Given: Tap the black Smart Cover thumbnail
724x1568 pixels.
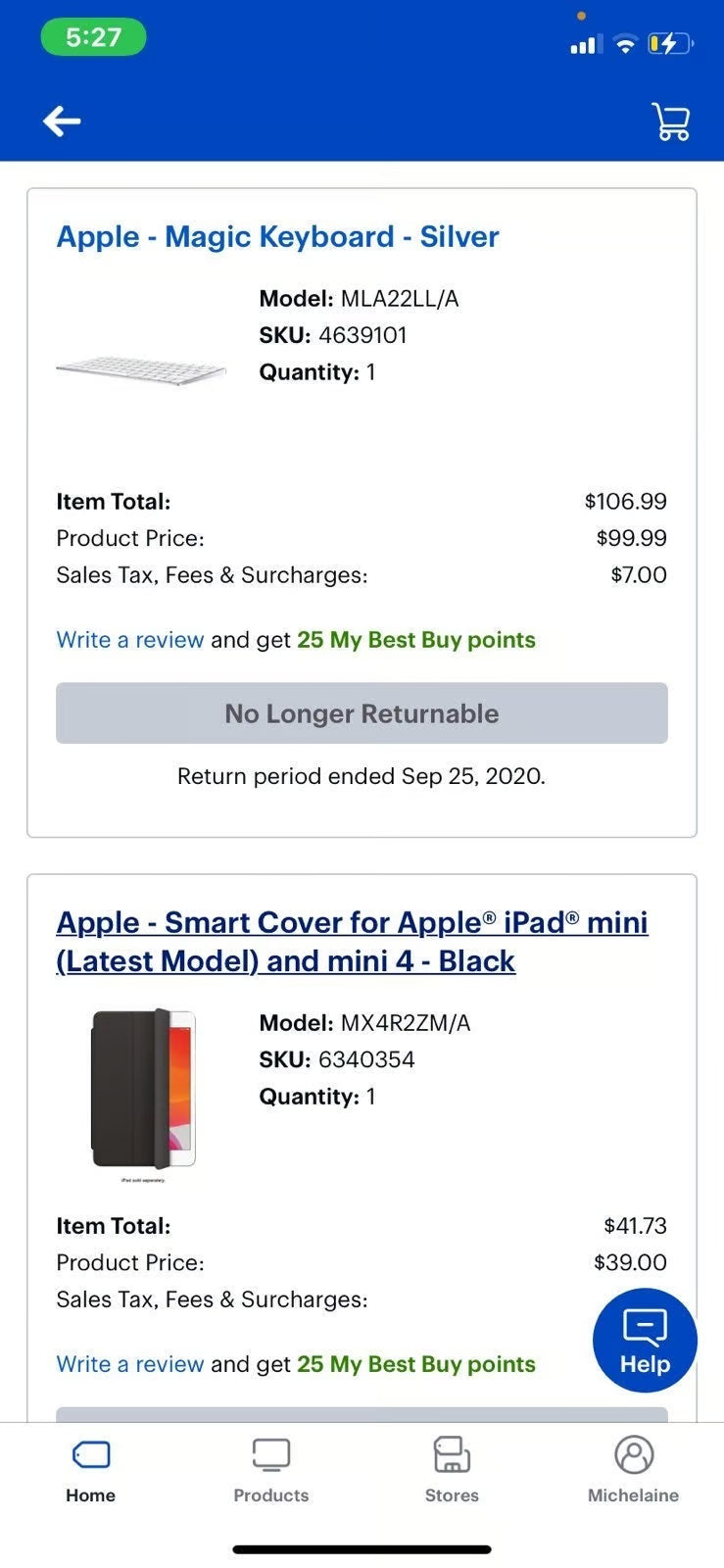Looking at the screenshot, I should click(140, 1088).
